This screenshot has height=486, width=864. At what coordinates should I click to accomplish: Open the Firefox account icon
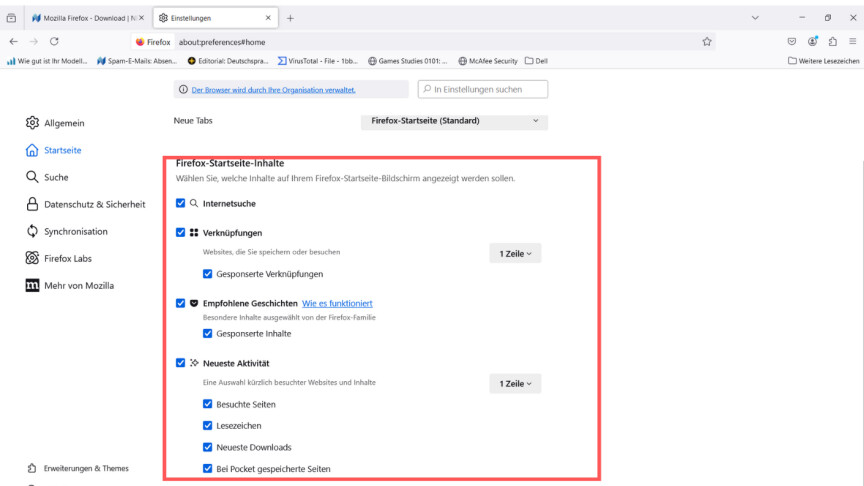[812, 41]
